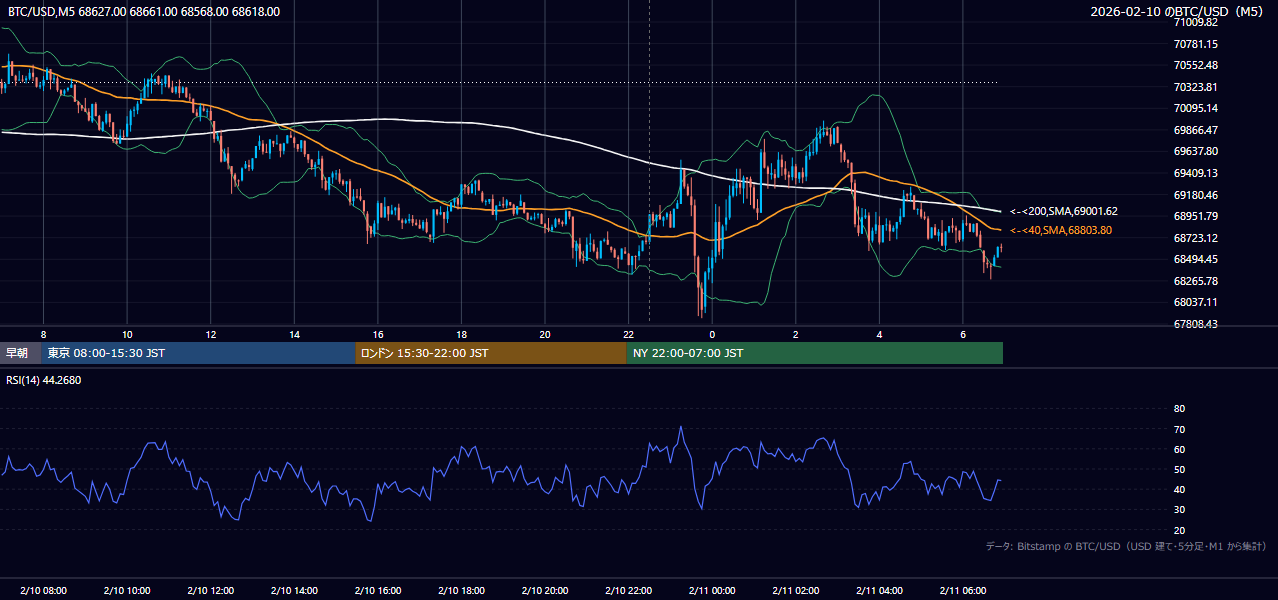Click the 70781.15 price axis label

[x=1196, y=44]
